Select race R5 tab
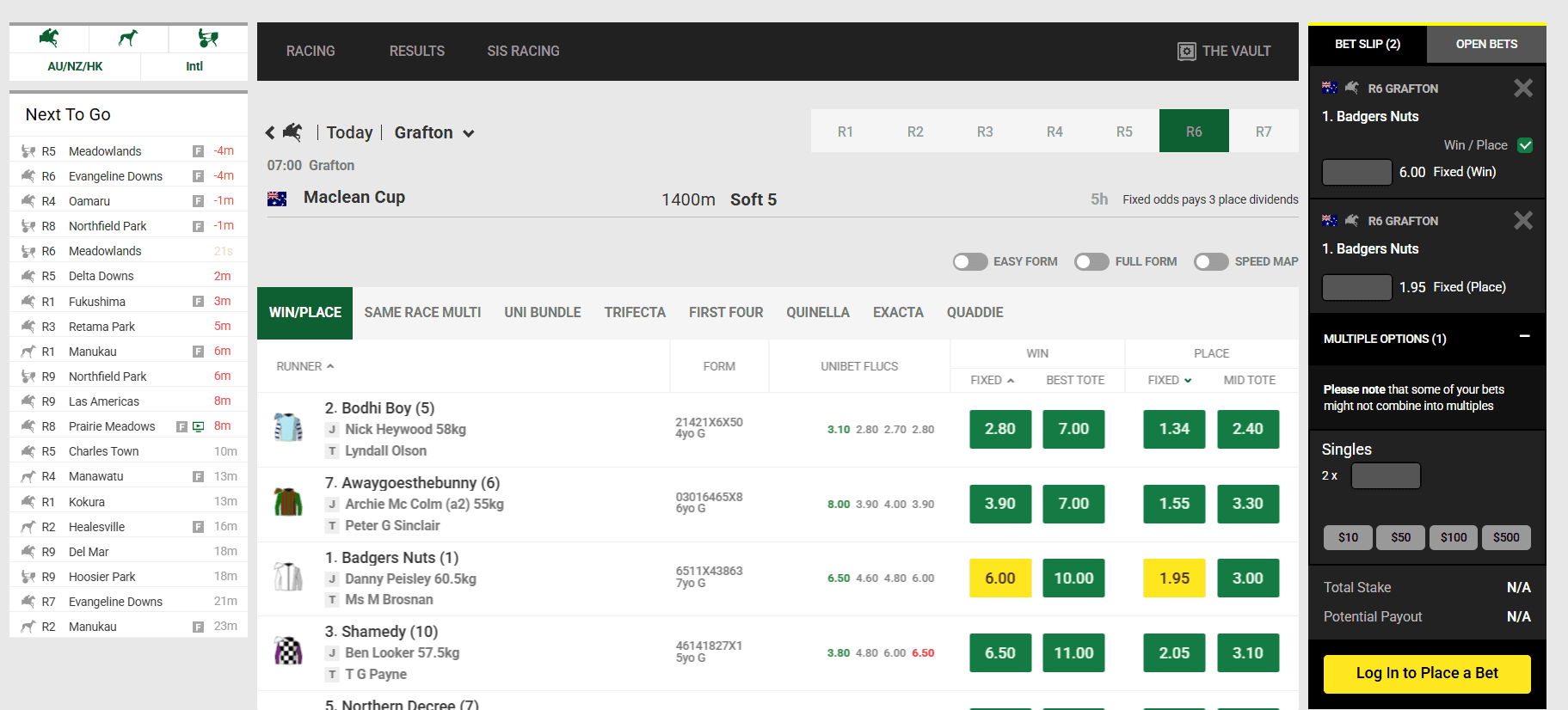The width and height of the screenshot is (1568, 710). coord(1124,132)
